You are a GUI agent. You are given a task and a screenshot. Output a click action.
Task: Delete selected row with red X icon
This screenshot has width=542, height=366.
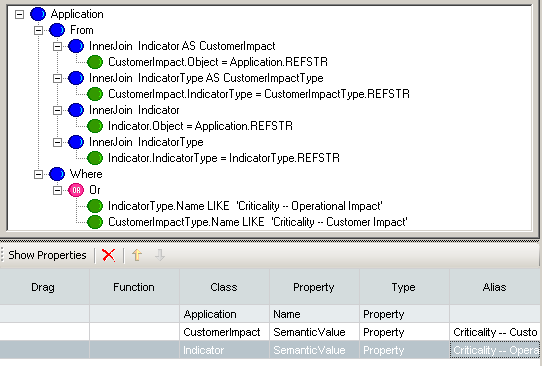click(109, 255)
